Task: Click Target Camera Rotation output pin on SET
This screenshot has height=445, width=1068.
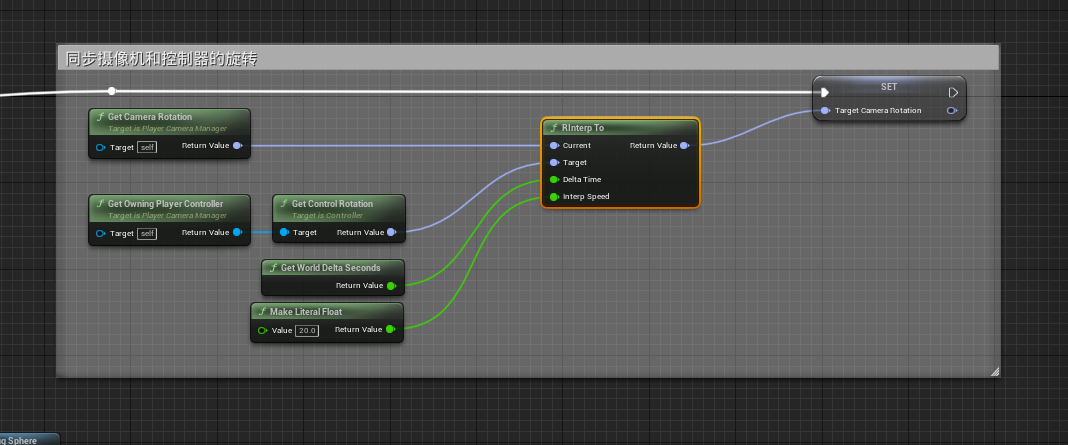Action: point(951,111)
